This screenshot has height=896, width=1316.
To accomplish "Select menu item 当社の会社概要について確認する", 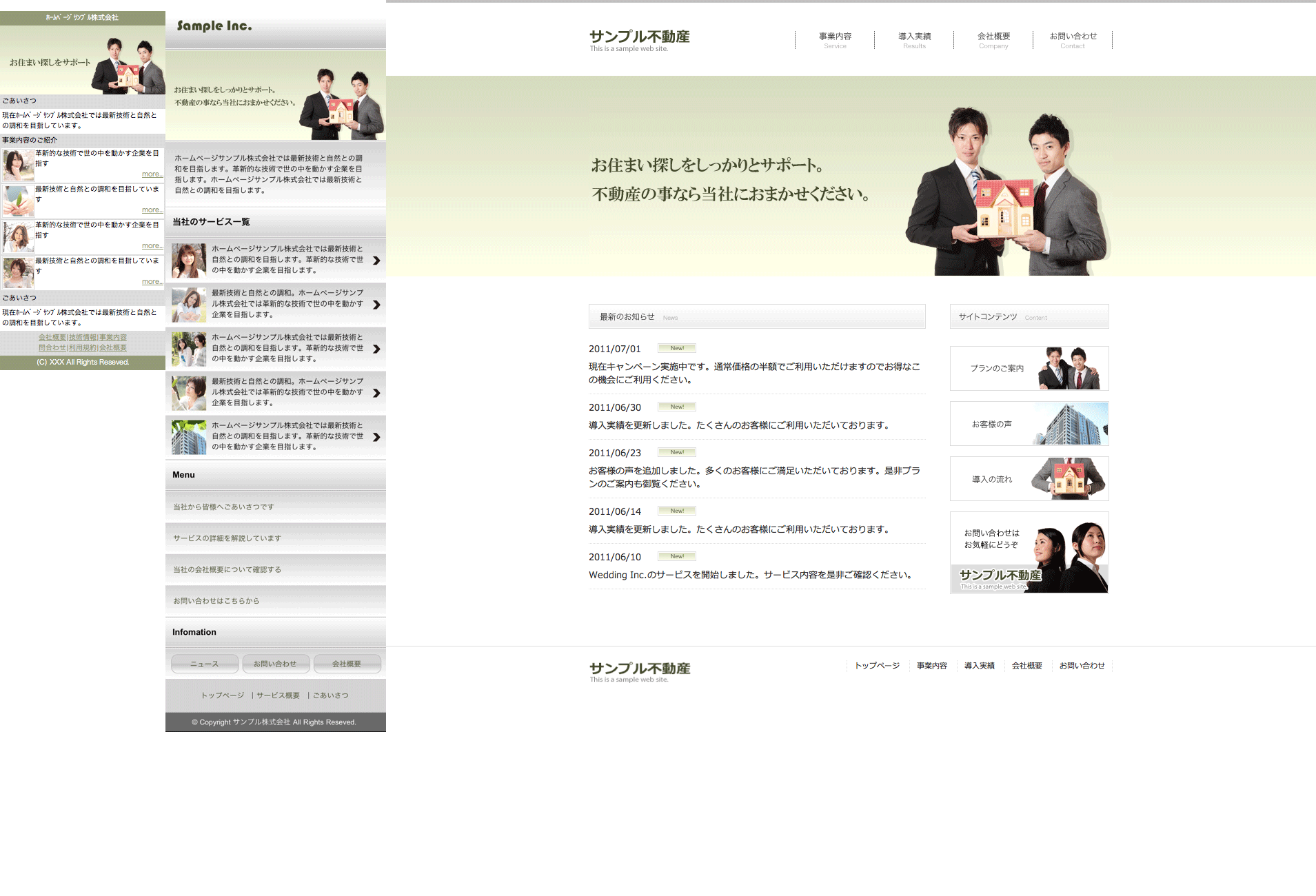I will pos(275,570).
